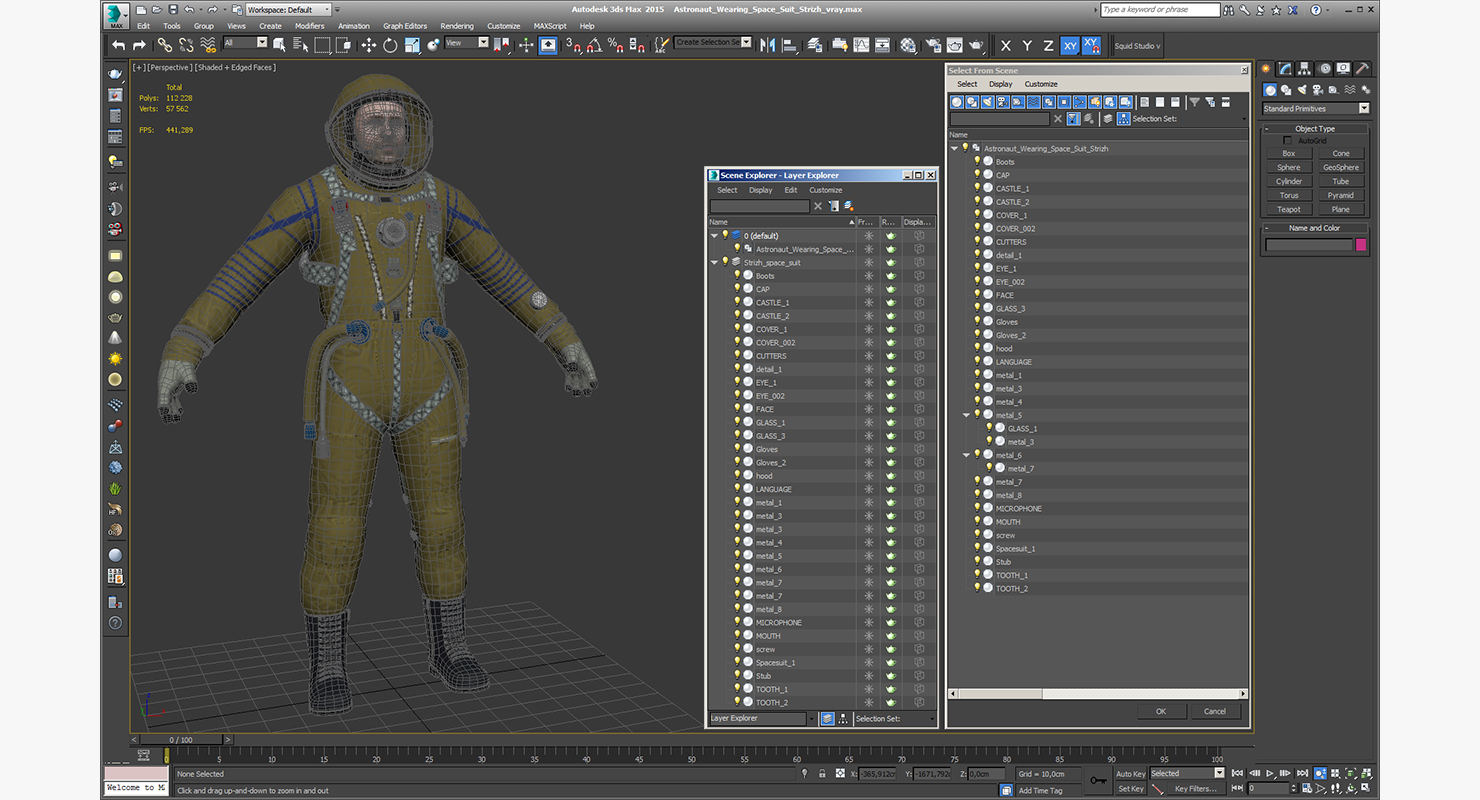Image resolution: width=1480 pixels, height=800 pixels.
Task: Collapse metal_6 node in Select From Scene
Action: pyautogui.click(x=966, y=455)
